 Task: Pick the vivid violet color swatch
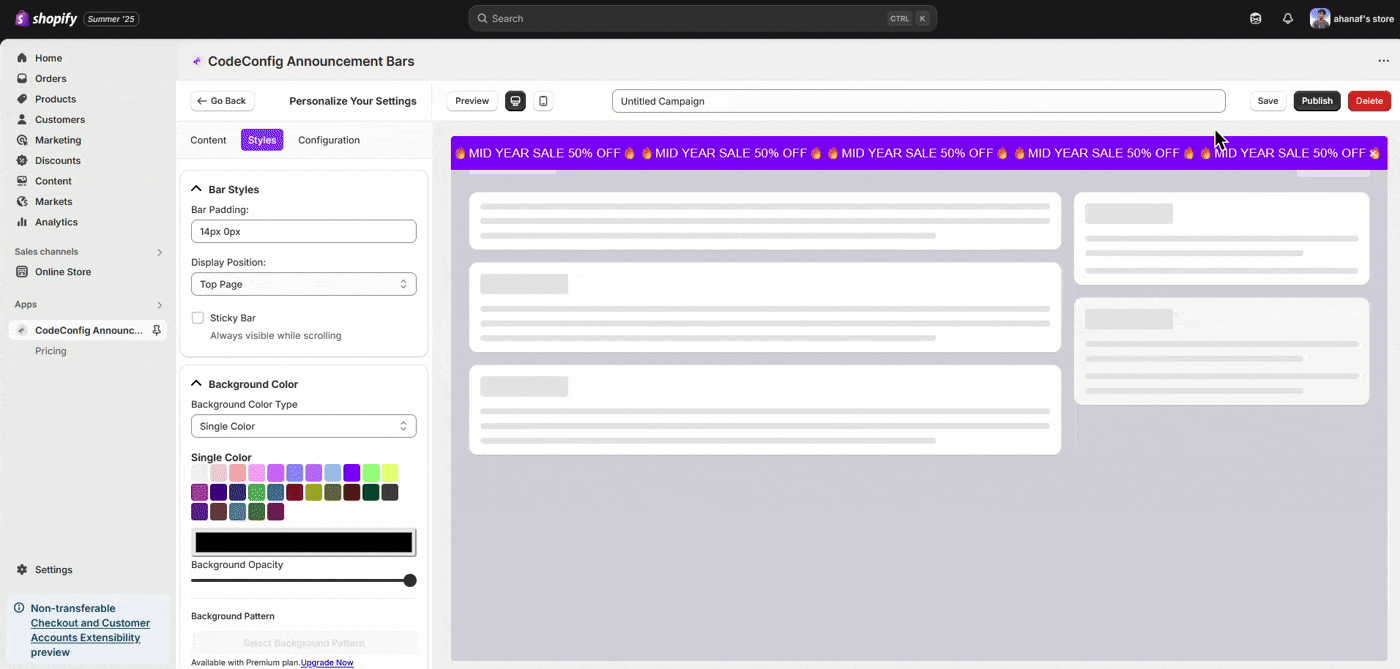(x=352, y=473)
